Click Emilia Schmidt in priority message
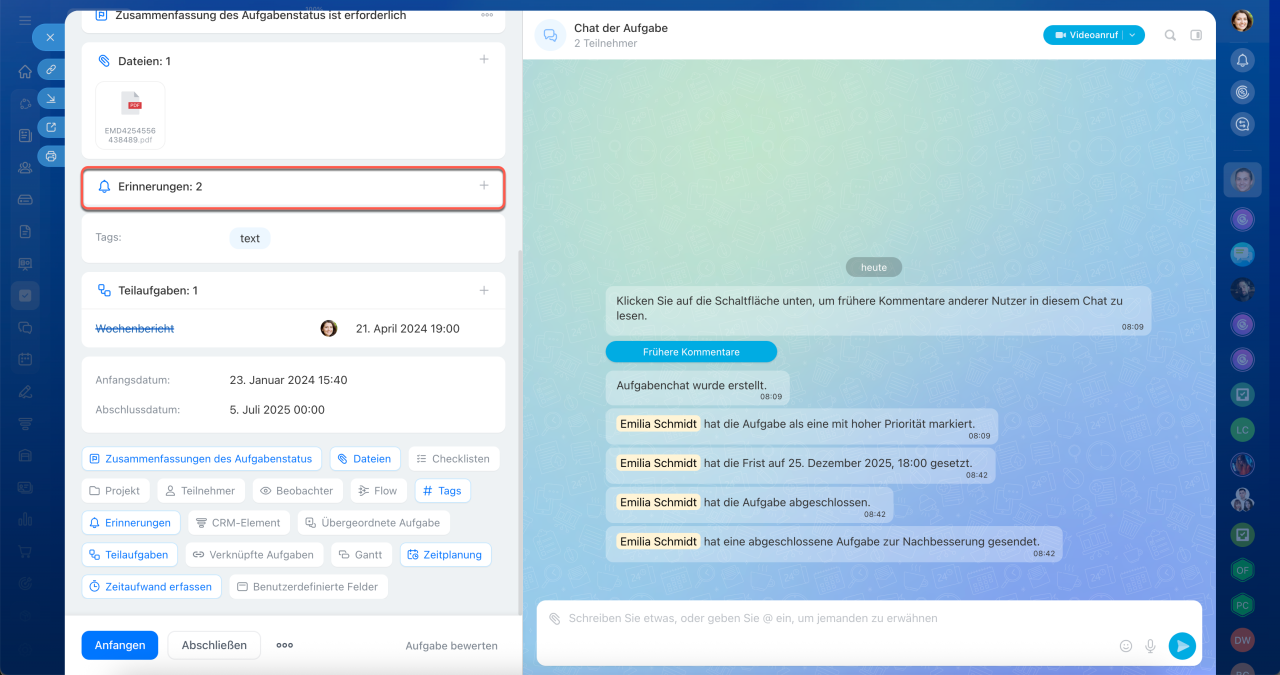Image resolution: width=1280 pixels, height=675 pixels. (658, 424)
